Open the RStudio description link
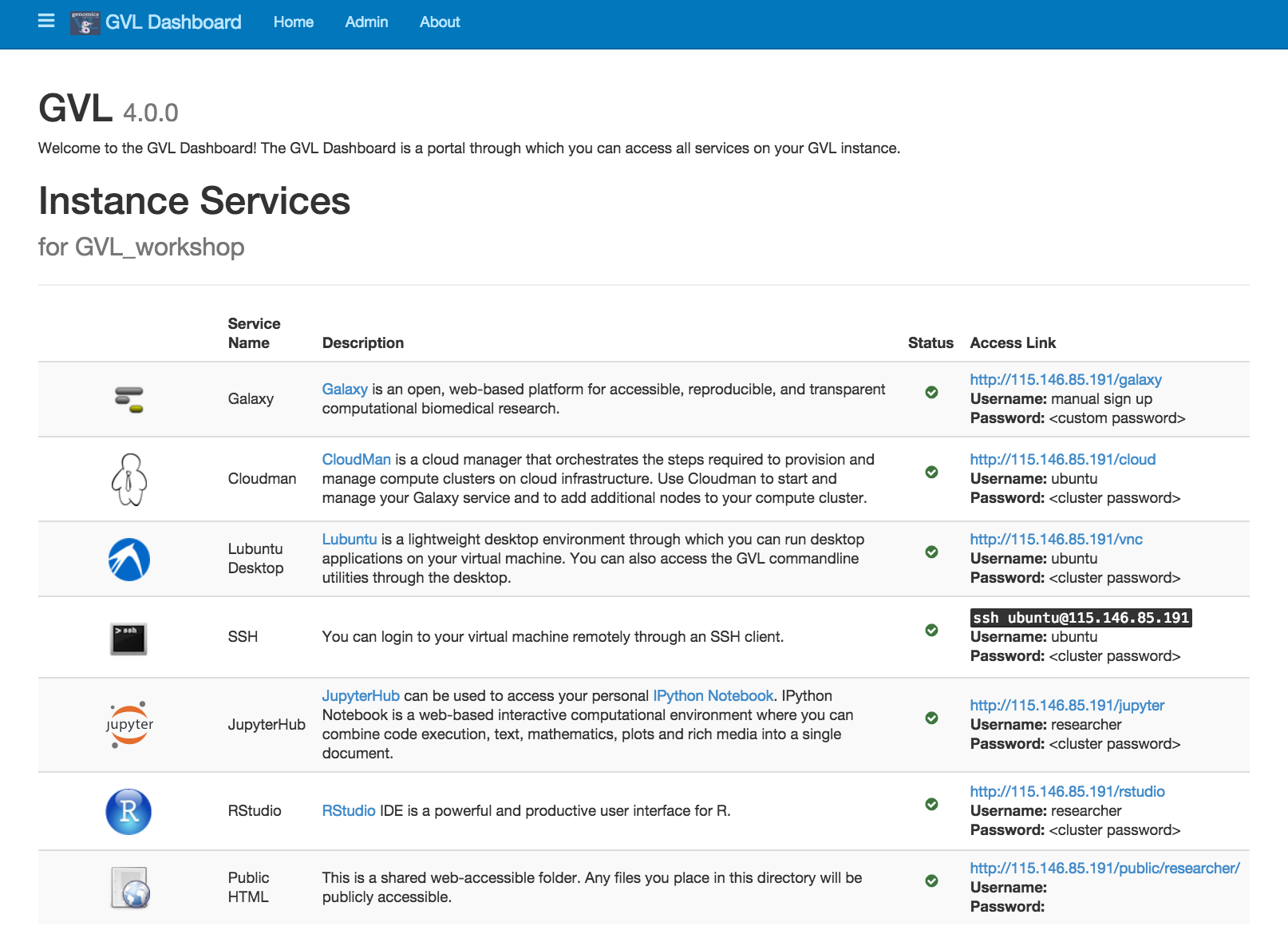 (349, 810)
